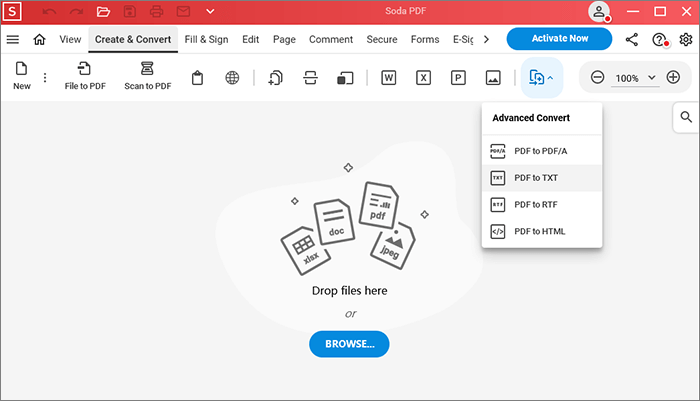Open quick access toolbar dropdown arrow
Image resolution: width=700 pixels, height=401 pixels.
pyautogui.click(x=210, y=12)
